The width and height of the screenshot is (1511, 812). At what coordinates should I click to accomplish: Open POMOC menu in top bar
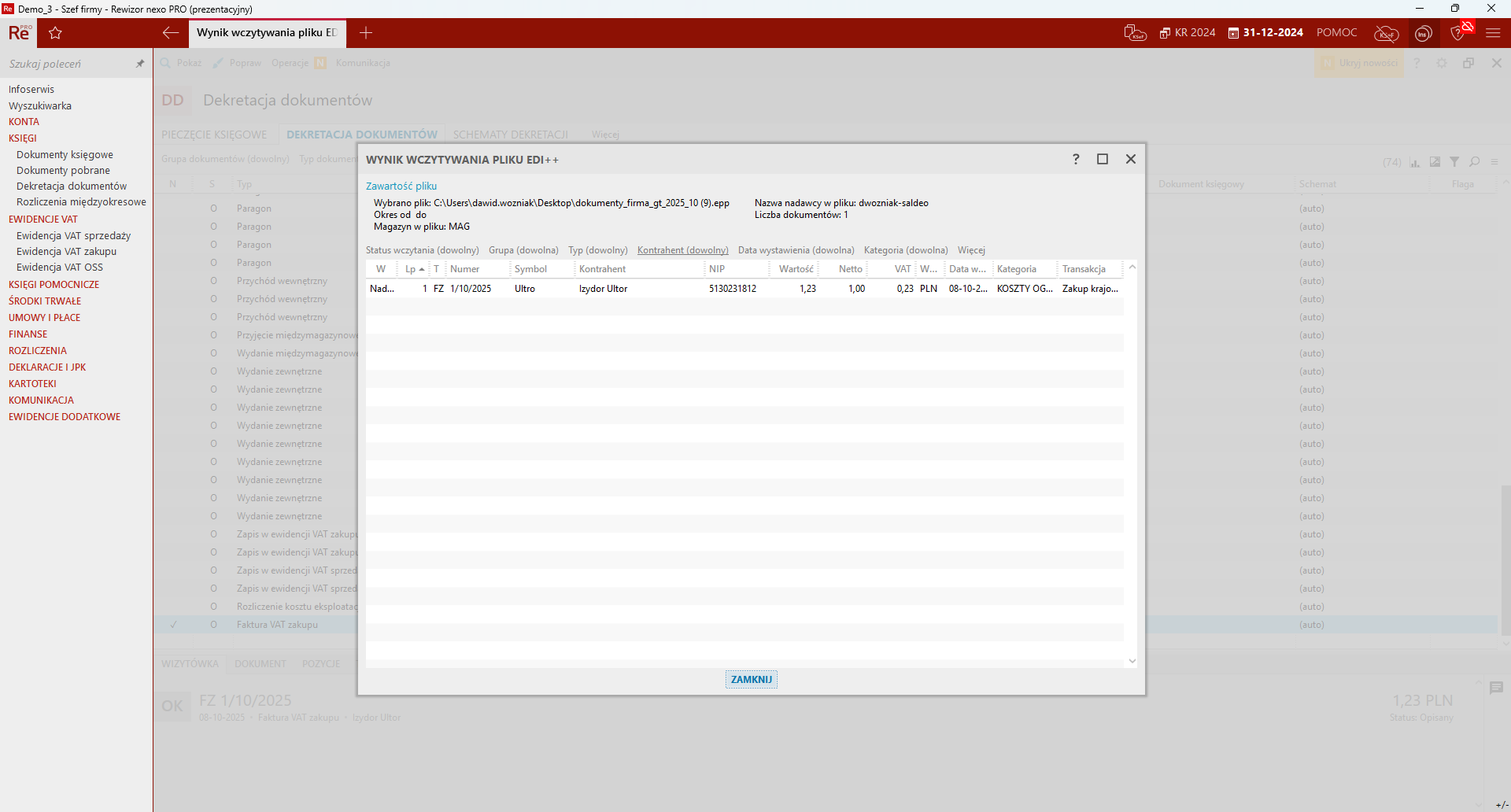1336,33
